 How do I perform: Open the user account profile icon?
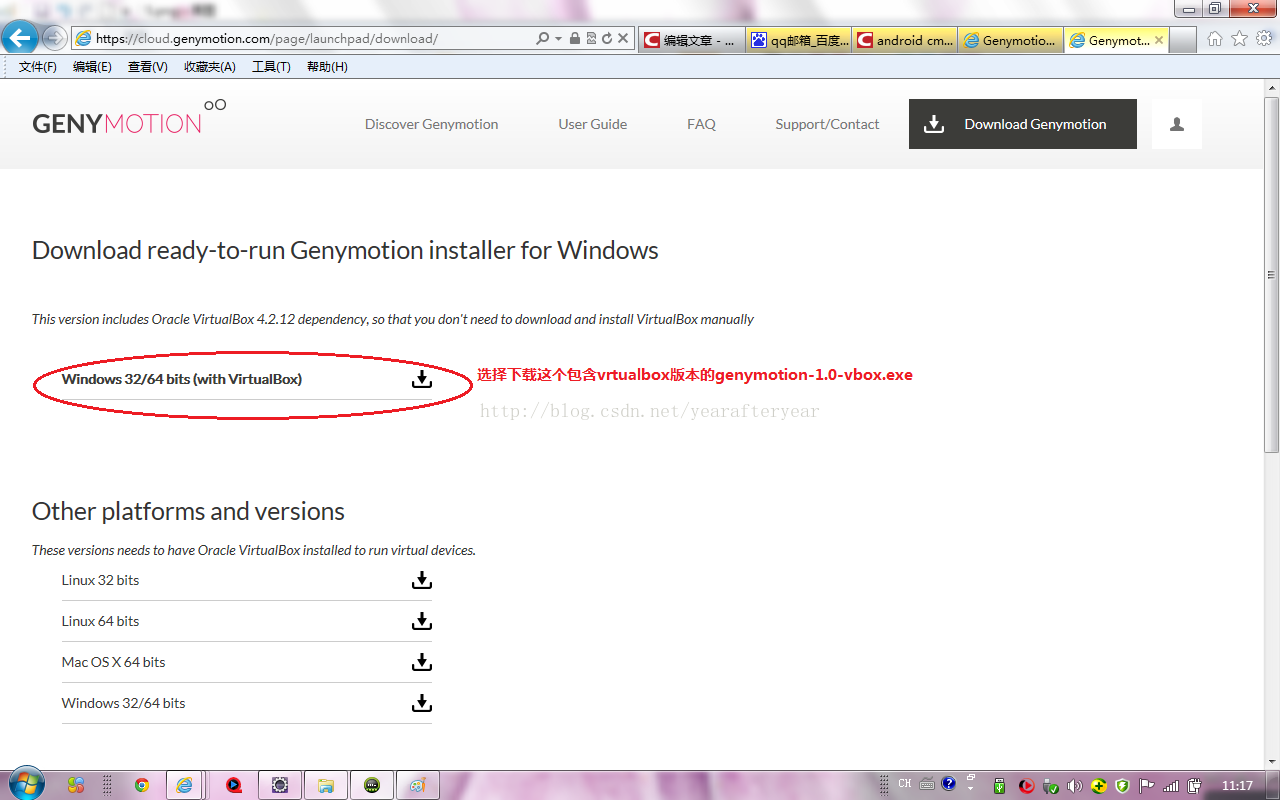coord(1177,124)
